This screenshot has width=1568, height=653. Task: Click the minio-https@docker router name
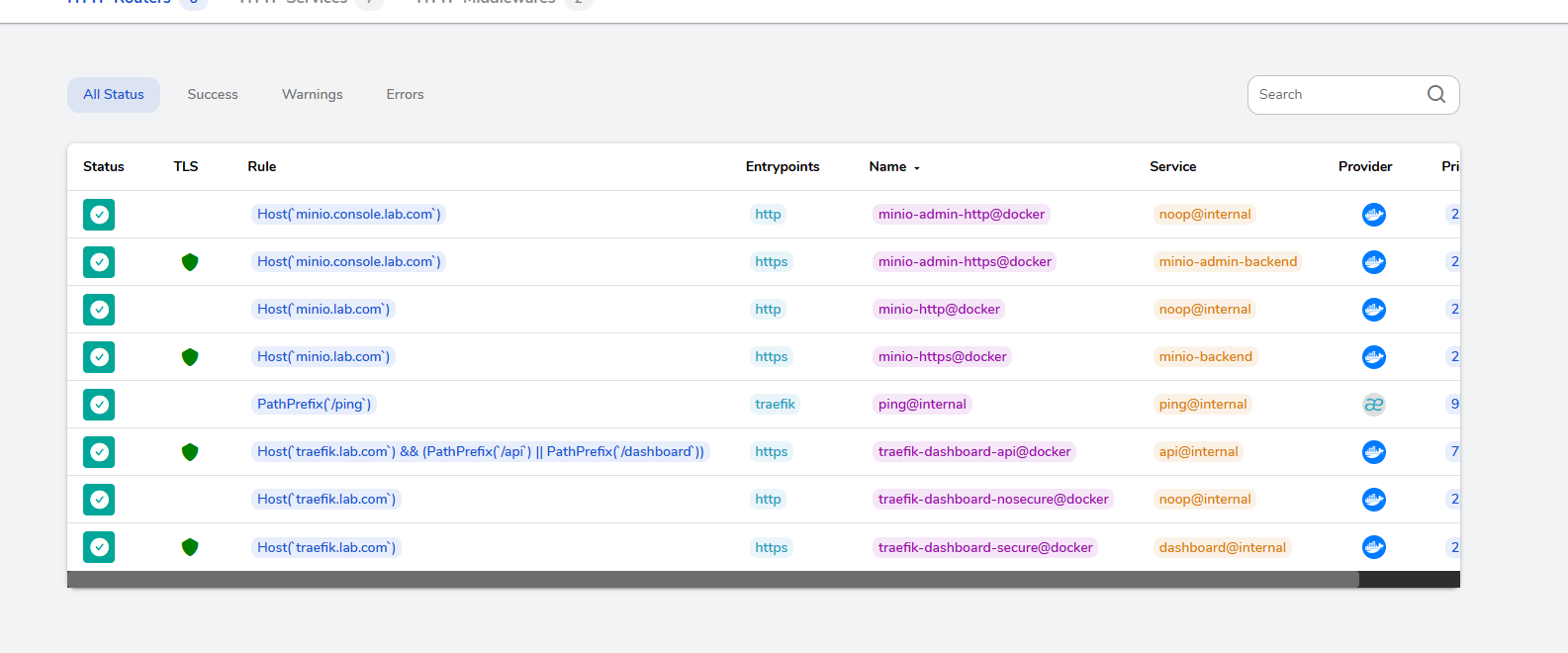point(943,357)
